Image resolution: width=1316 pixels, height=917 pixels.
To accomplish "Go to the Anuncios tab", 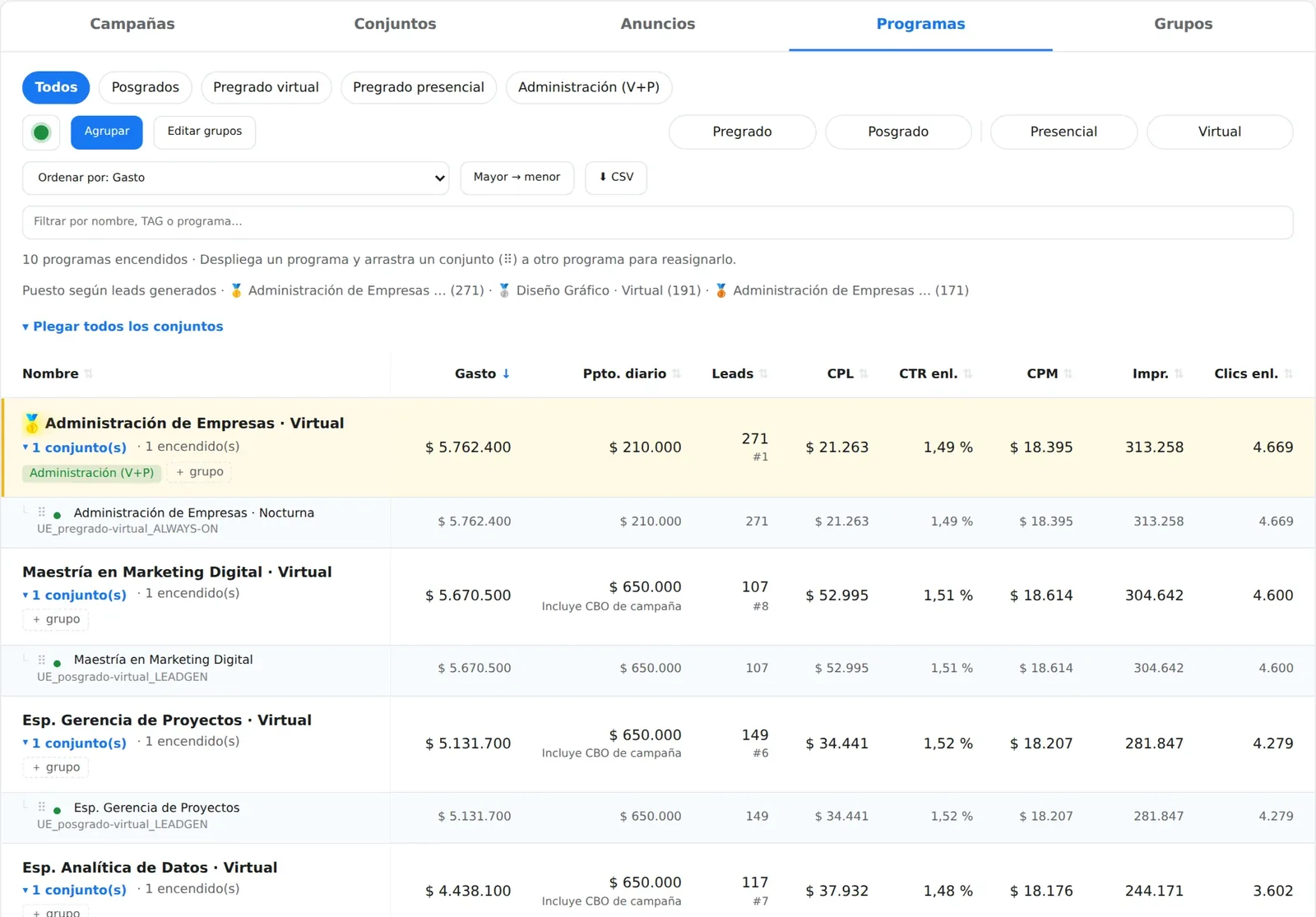I will 658,25.
